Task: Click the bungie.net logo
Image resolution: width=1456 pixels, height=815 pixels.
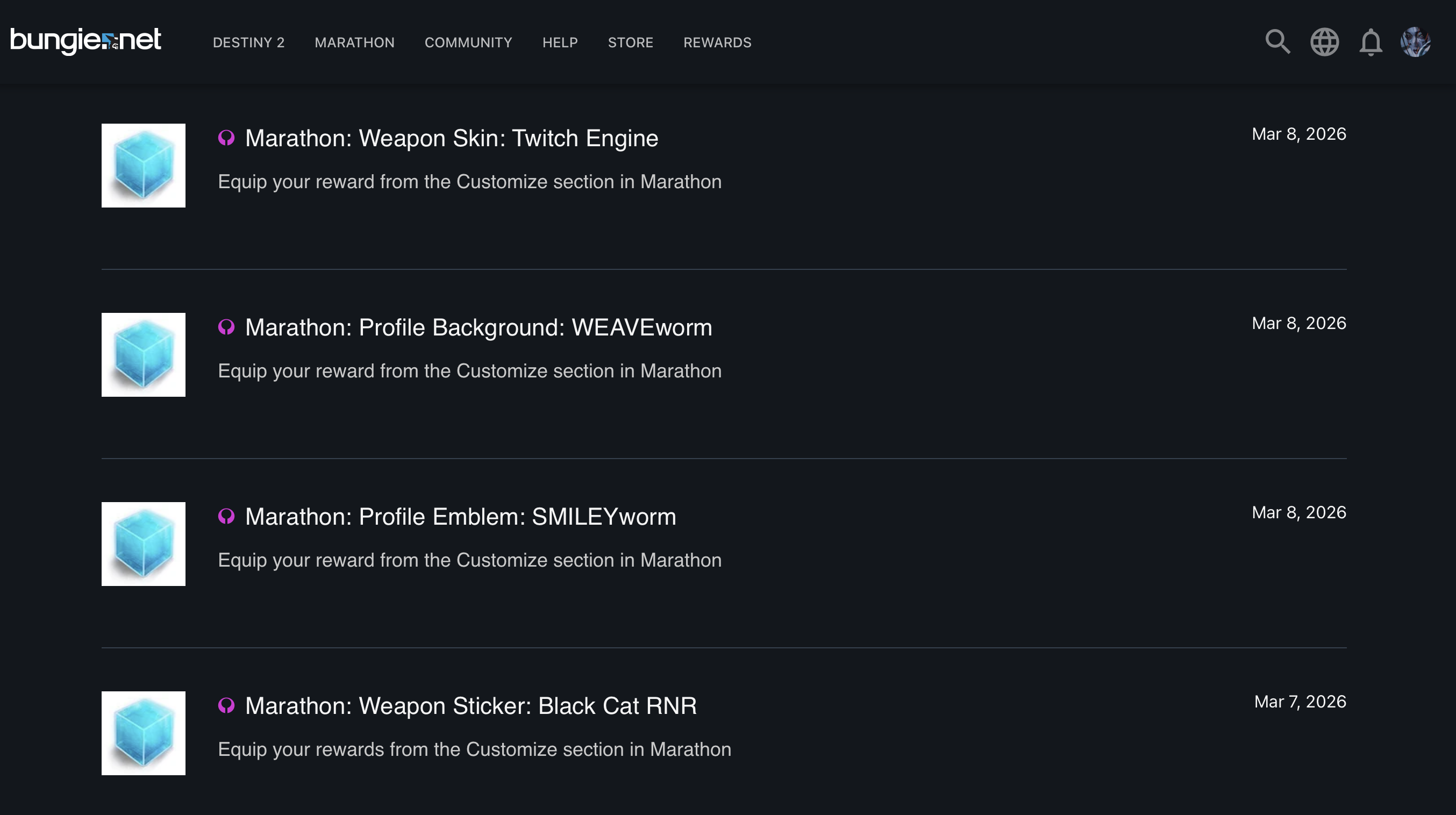Action: [86, 41]
